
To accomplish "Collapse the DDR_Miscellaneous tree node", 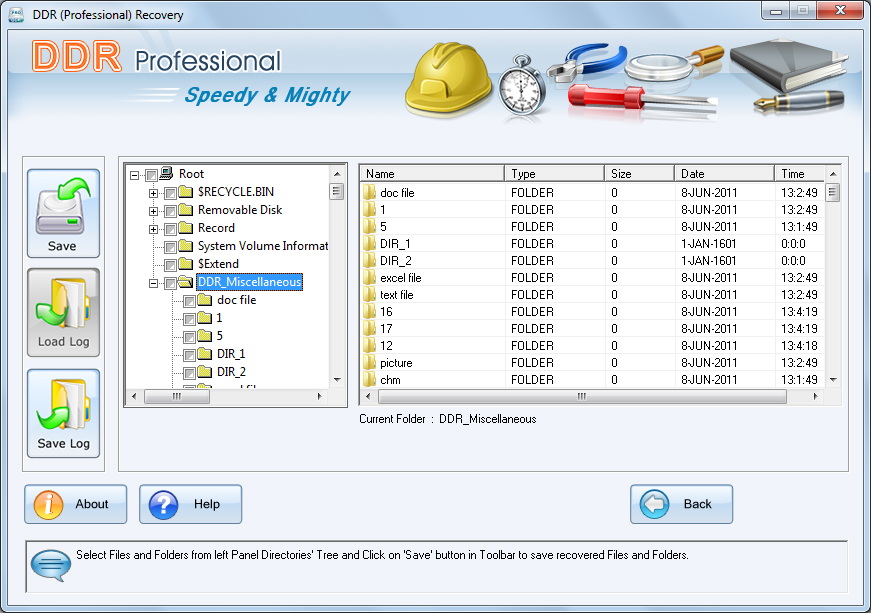I will [x=154, y=283].
